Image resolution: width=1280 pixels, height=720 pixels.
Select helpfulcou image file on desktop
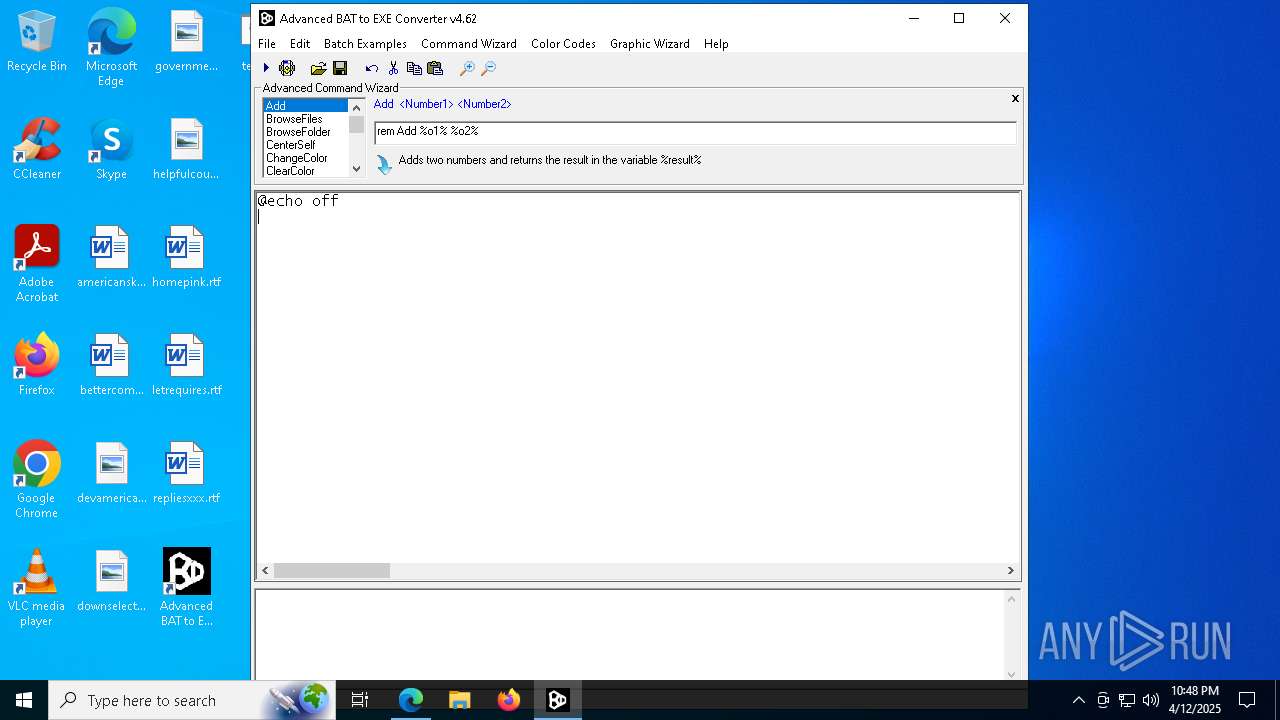click(x=186, y=150)
